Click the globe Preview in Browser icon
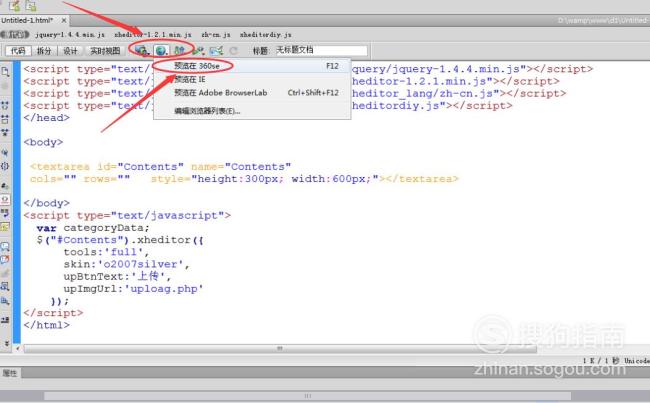The image size is (650, 403). (x=161, y=51)
